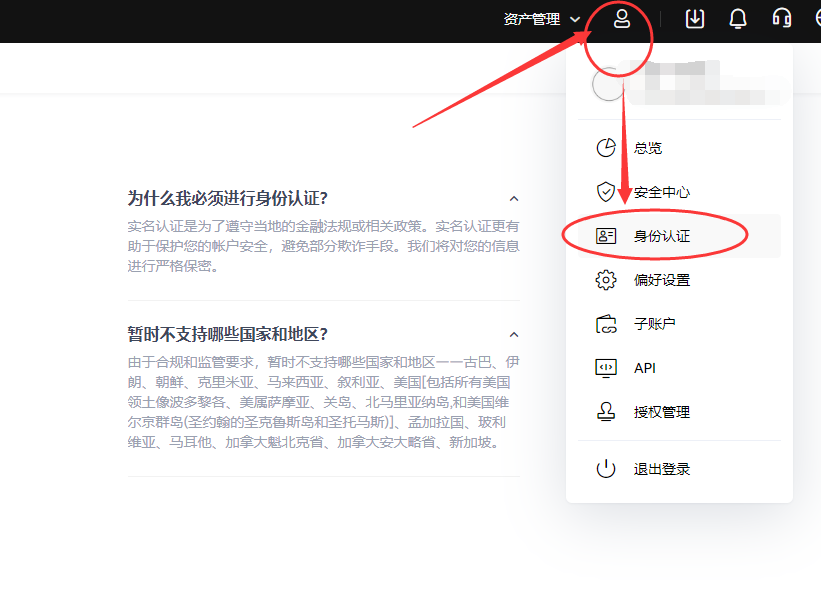Click the customer support headset icon
This screenshot has height=590, width=821.
pyautogui.click(x=782, y=19)
